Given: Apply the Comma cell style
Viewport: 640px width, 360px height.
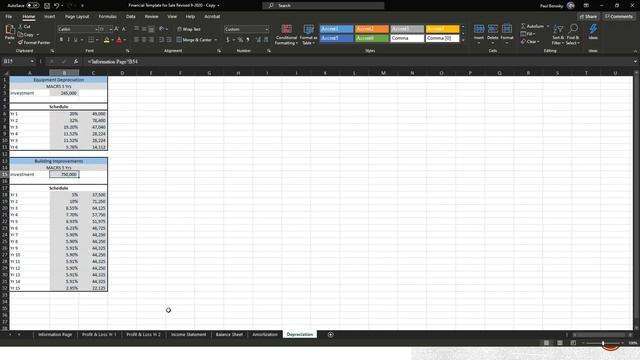Looking at the screenshot, I should click(407, 38).
